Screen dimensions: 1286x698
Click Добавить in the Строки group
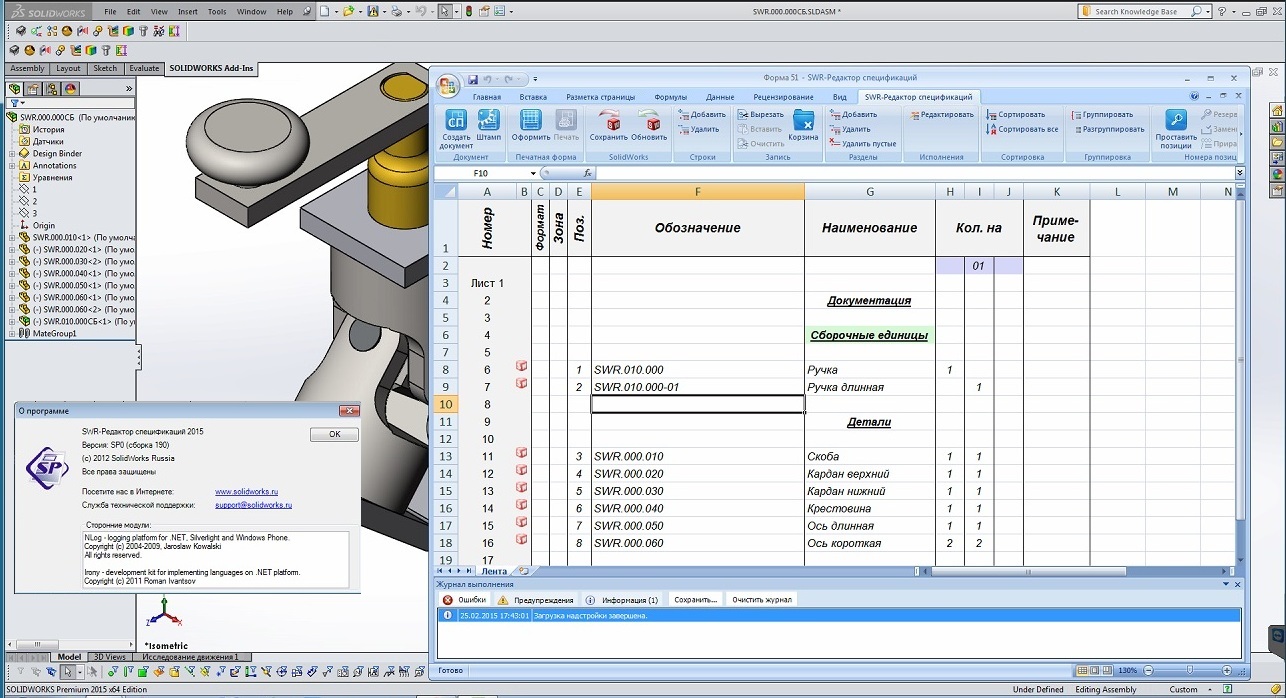pyautogui.click(x=701, y=114)
